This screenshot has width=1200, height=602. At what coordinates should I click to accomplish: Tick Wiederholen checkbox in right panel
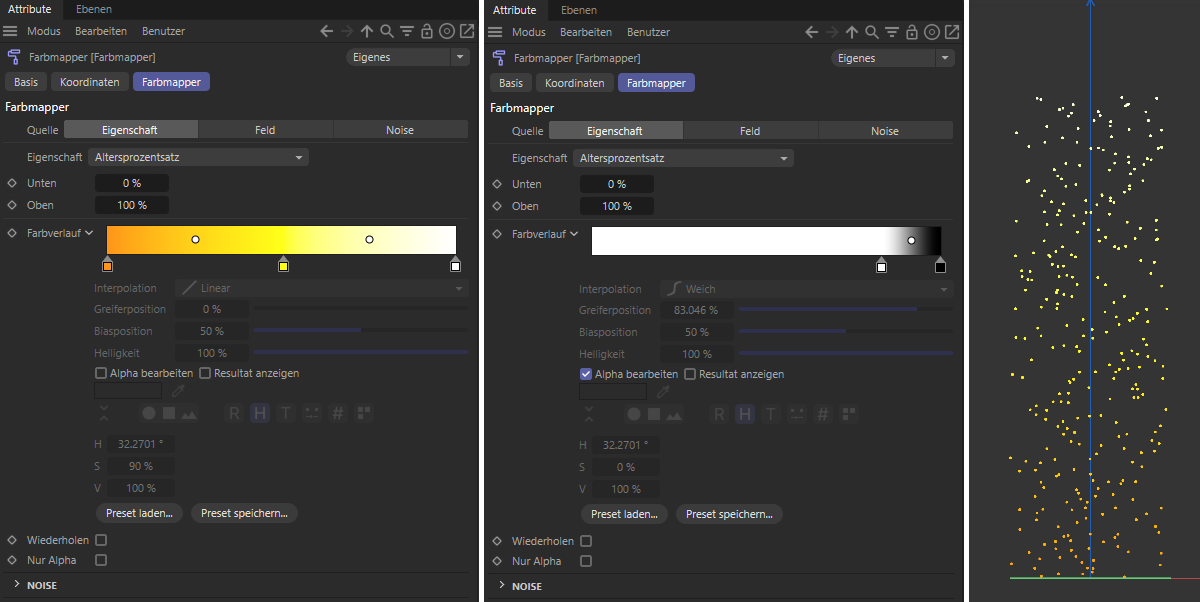coord(586,541)
